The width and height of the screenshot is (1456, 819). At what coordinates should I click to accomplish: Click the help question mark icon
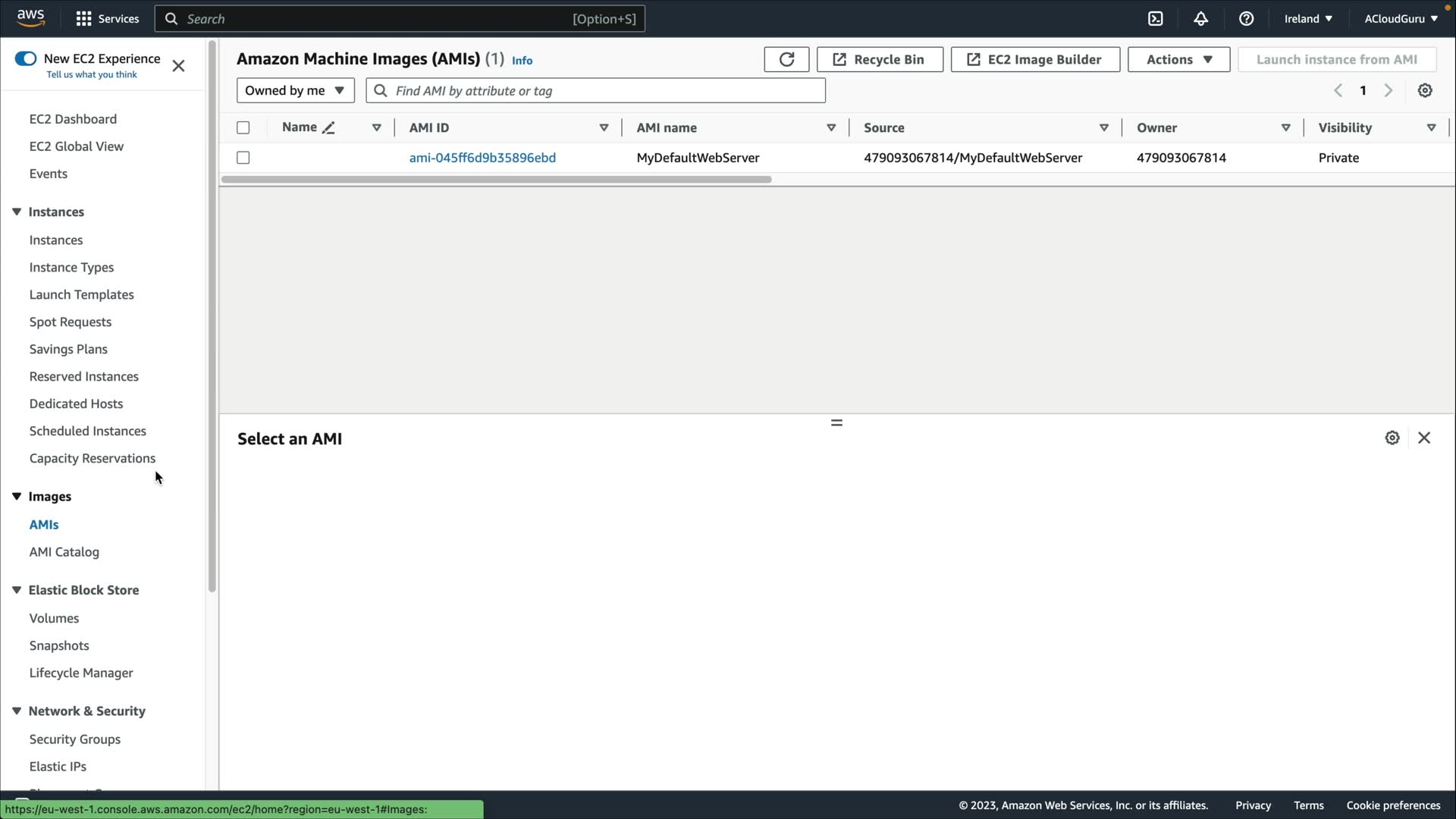(x=1246, y=19)
